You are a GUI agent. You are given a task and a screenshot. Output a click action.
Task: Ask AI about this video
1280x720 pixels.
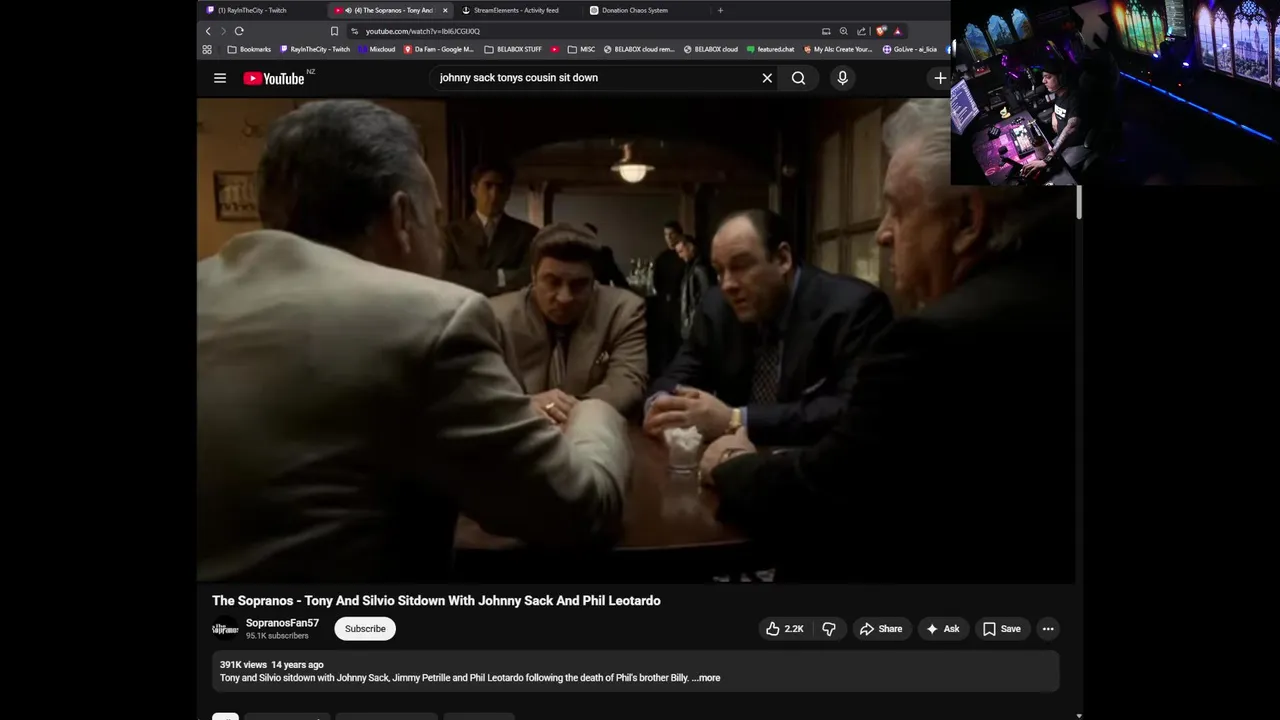(943, 629)
